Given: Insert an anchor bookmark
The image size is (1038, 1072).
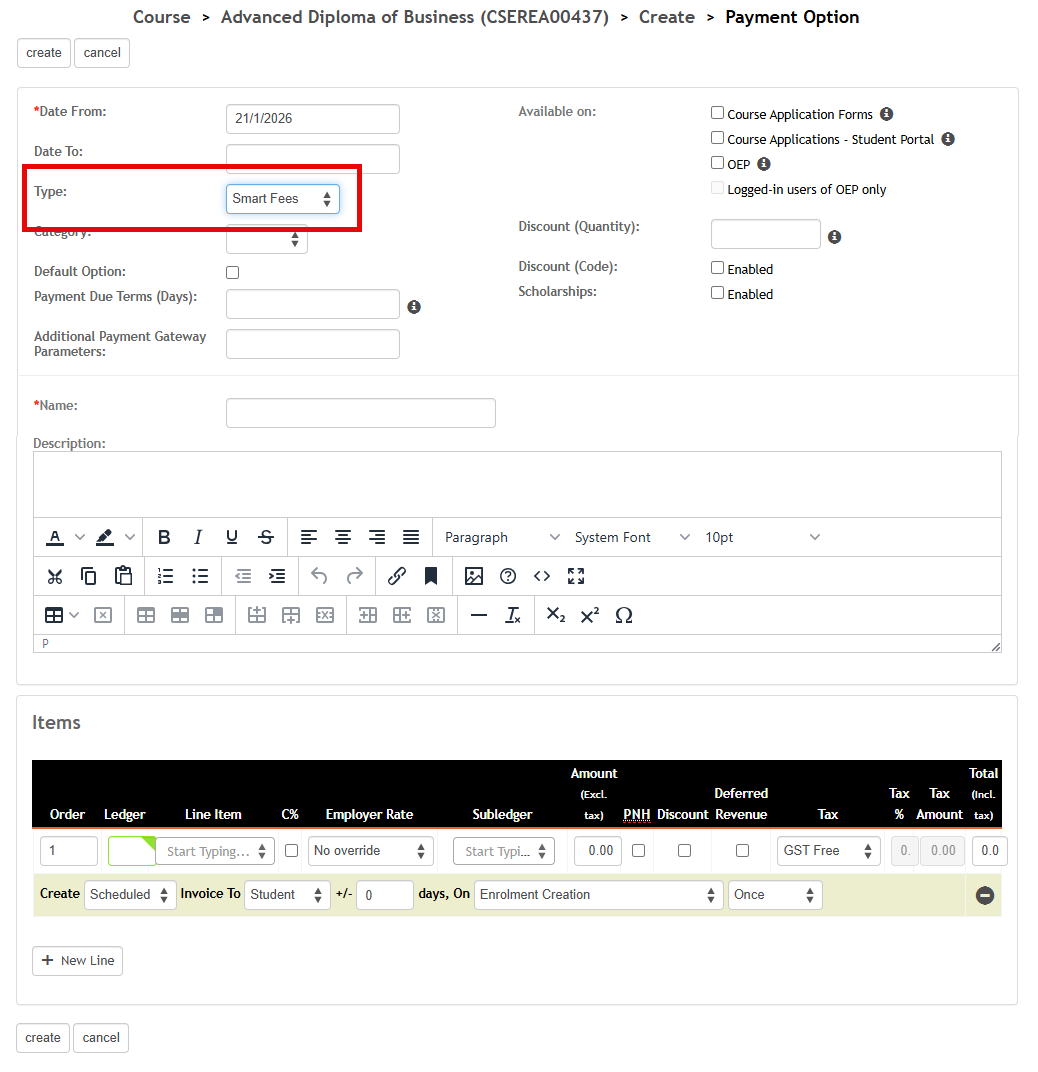Looking at the screenshot, I should point(431,576).
